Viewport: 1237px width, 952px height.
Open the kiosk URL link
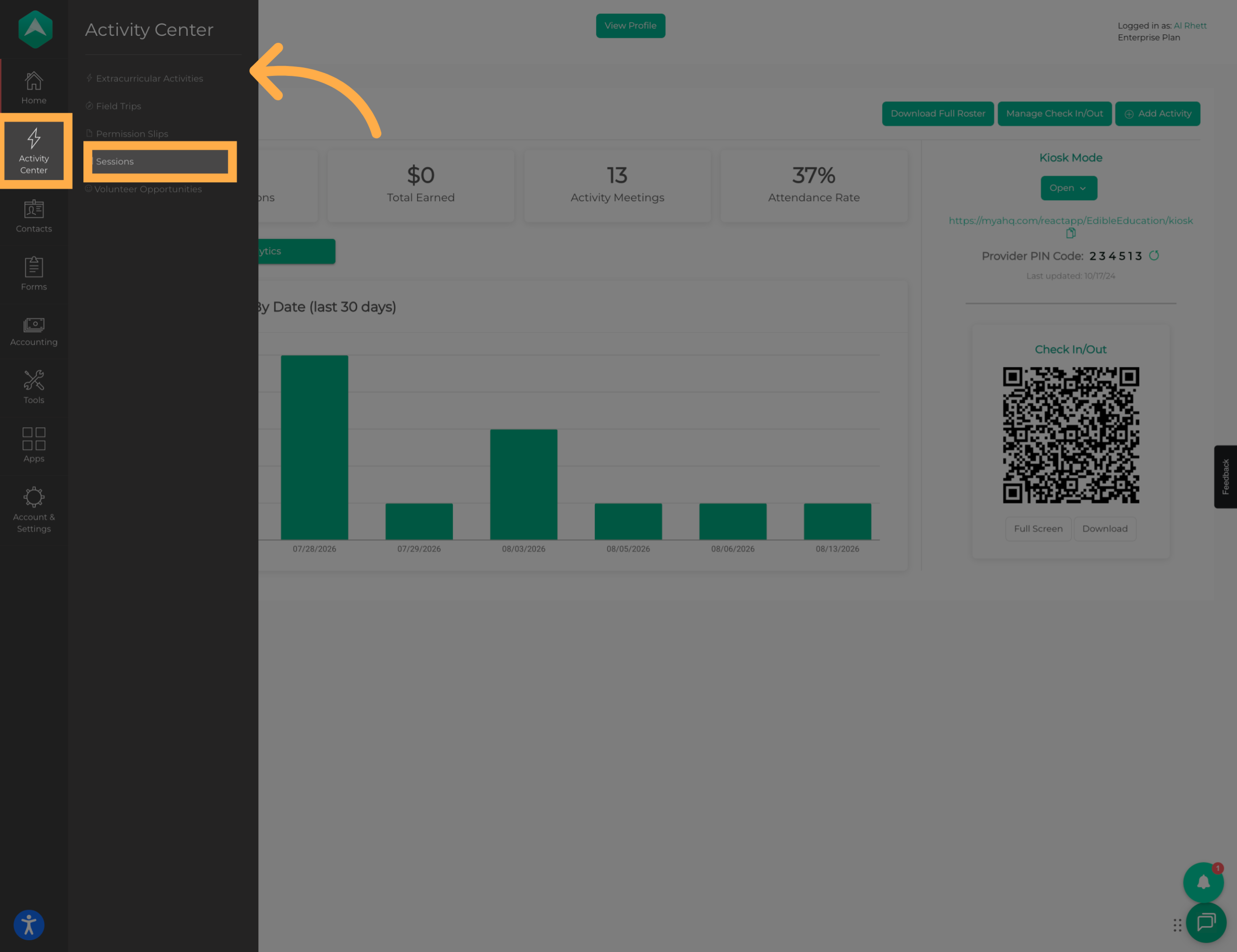coord(1071,220)
